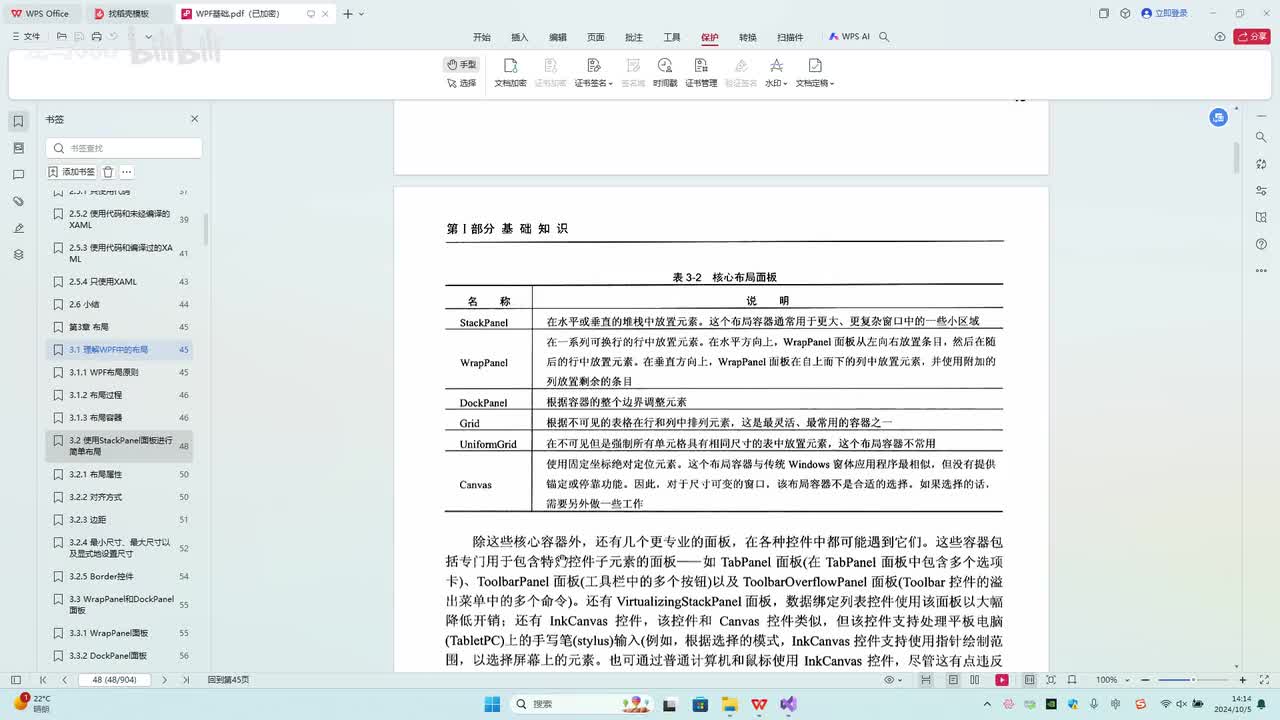Screen dimensions: 1280x720
Task: Click the 书签查找 search field
Action: pos(124,148)
